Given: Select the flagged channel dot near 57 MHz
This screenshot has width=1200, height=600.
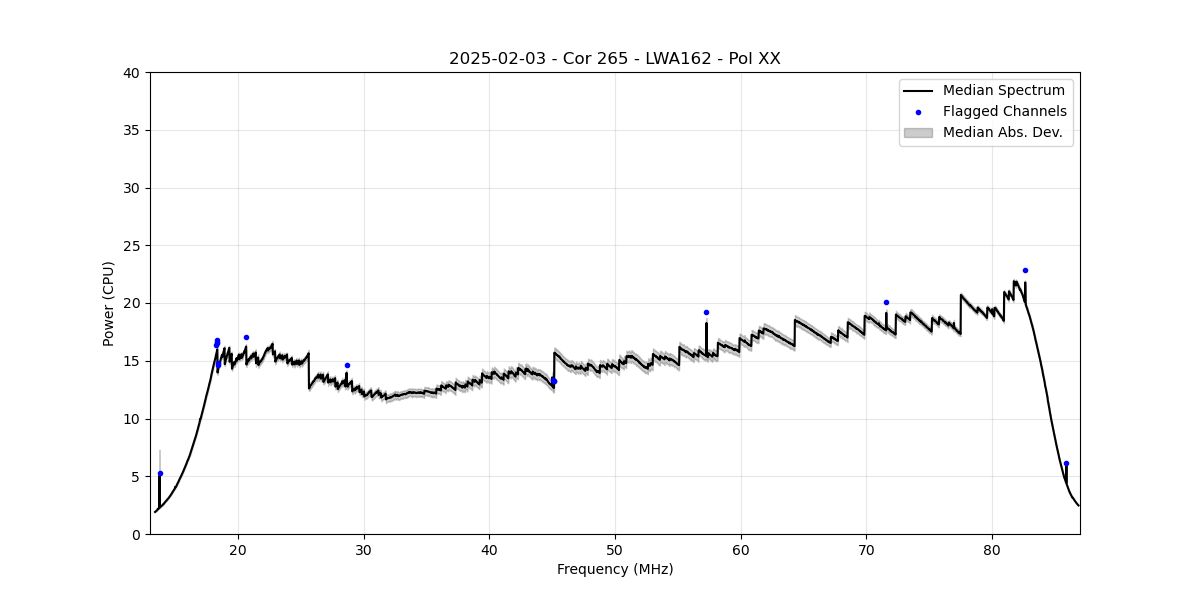Looking at the screenshot, I should [x=706, y=312].
